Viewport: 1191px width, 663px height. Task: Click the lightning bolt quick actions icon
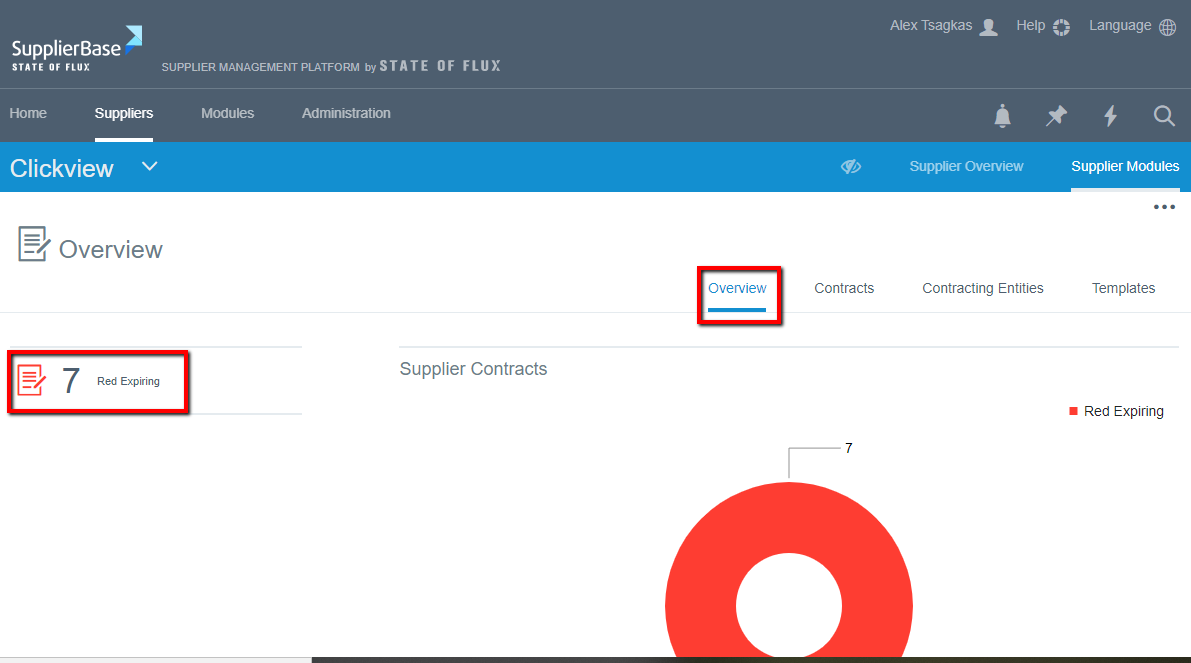coord(1110,116)
